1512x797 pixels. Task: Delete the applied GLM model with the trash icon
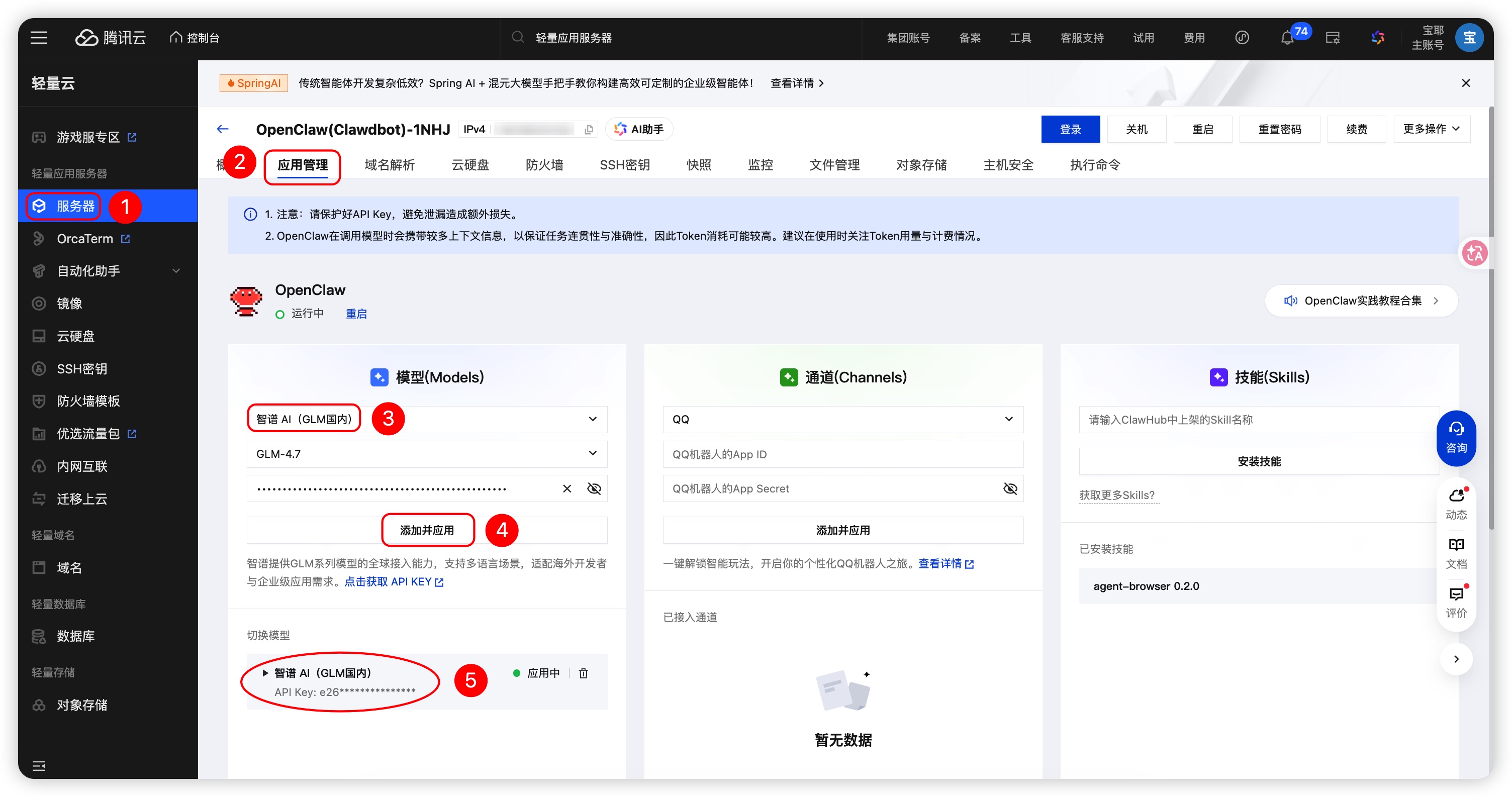(584, 673)
